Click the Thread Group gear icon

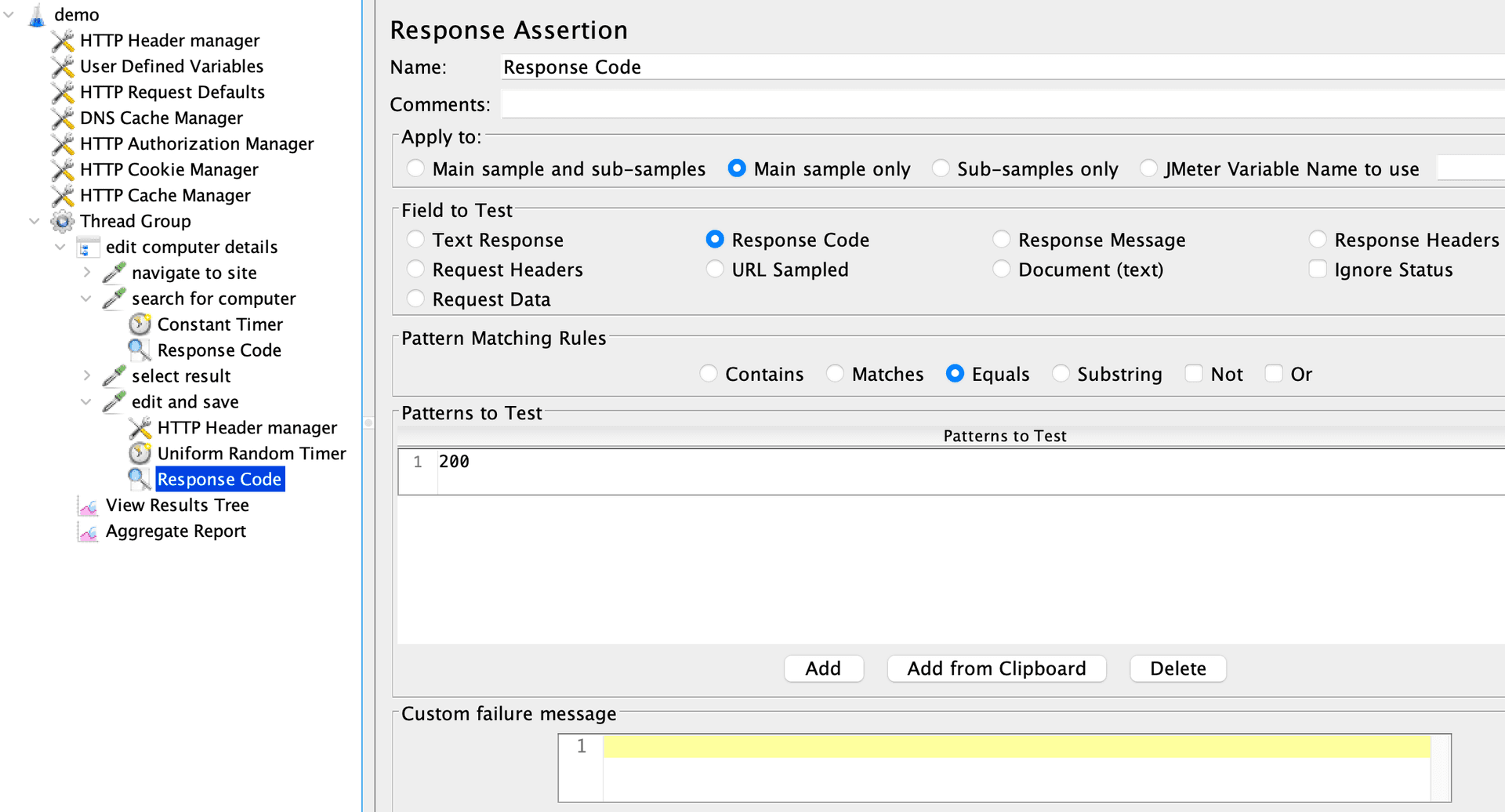click(63, 222)
